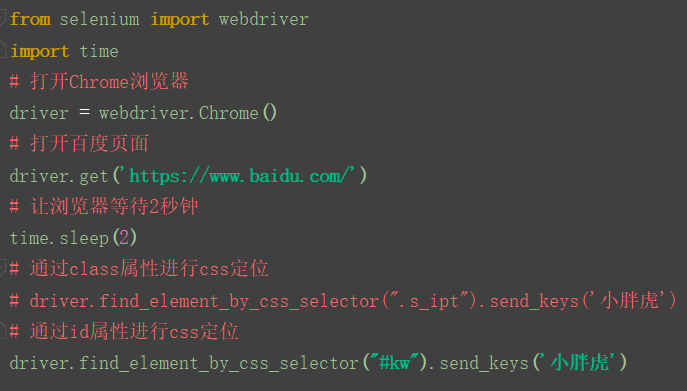This screenshot has width=687, height=391.
Task: Click the URL string 'https://www.baidu.com/'
Action: point(241,176)
